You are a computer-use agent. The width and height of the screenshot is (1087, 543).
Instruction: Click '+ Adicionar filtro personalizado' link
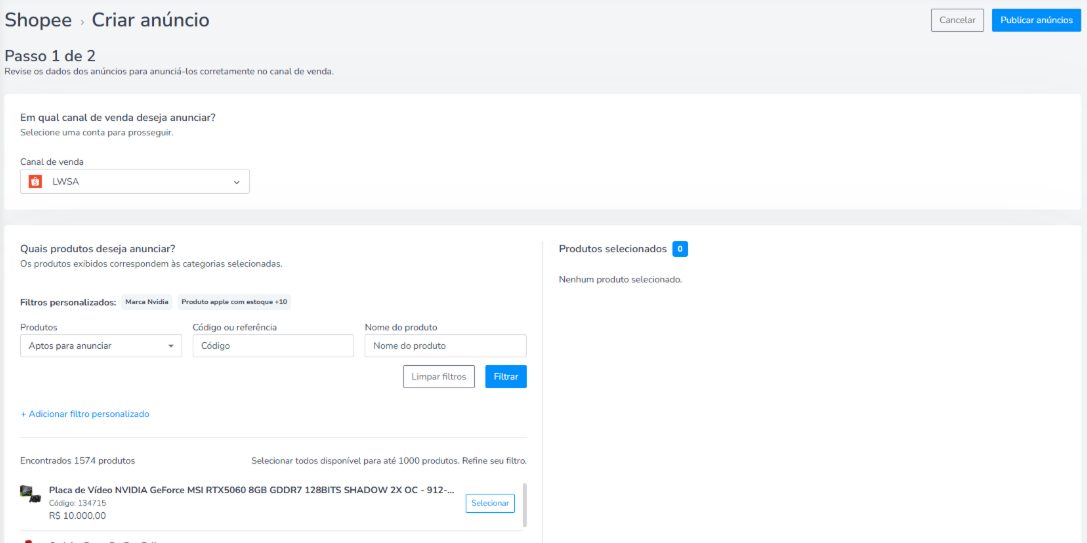tap(85, 414)
